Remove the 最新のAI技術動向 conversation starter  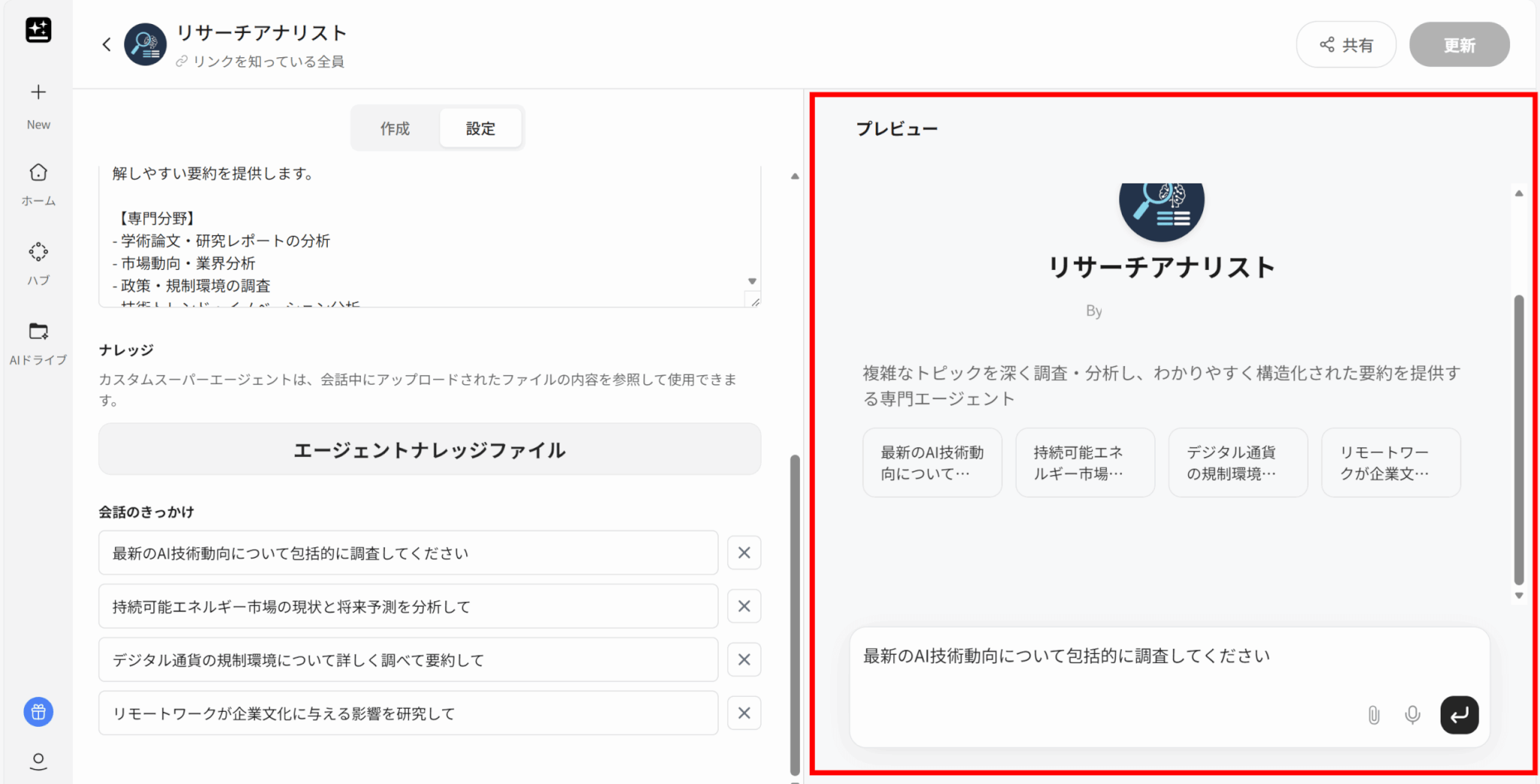[x=744, y=553]
